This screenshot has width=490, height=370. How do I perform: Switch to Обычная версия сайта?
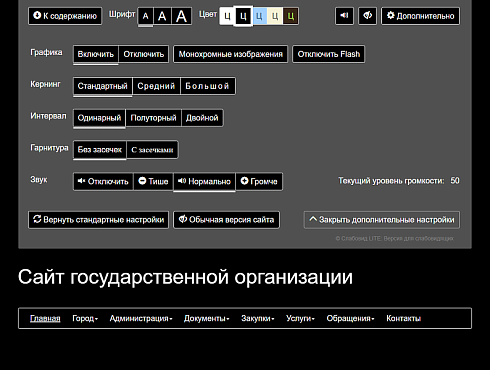coord(226,220)
